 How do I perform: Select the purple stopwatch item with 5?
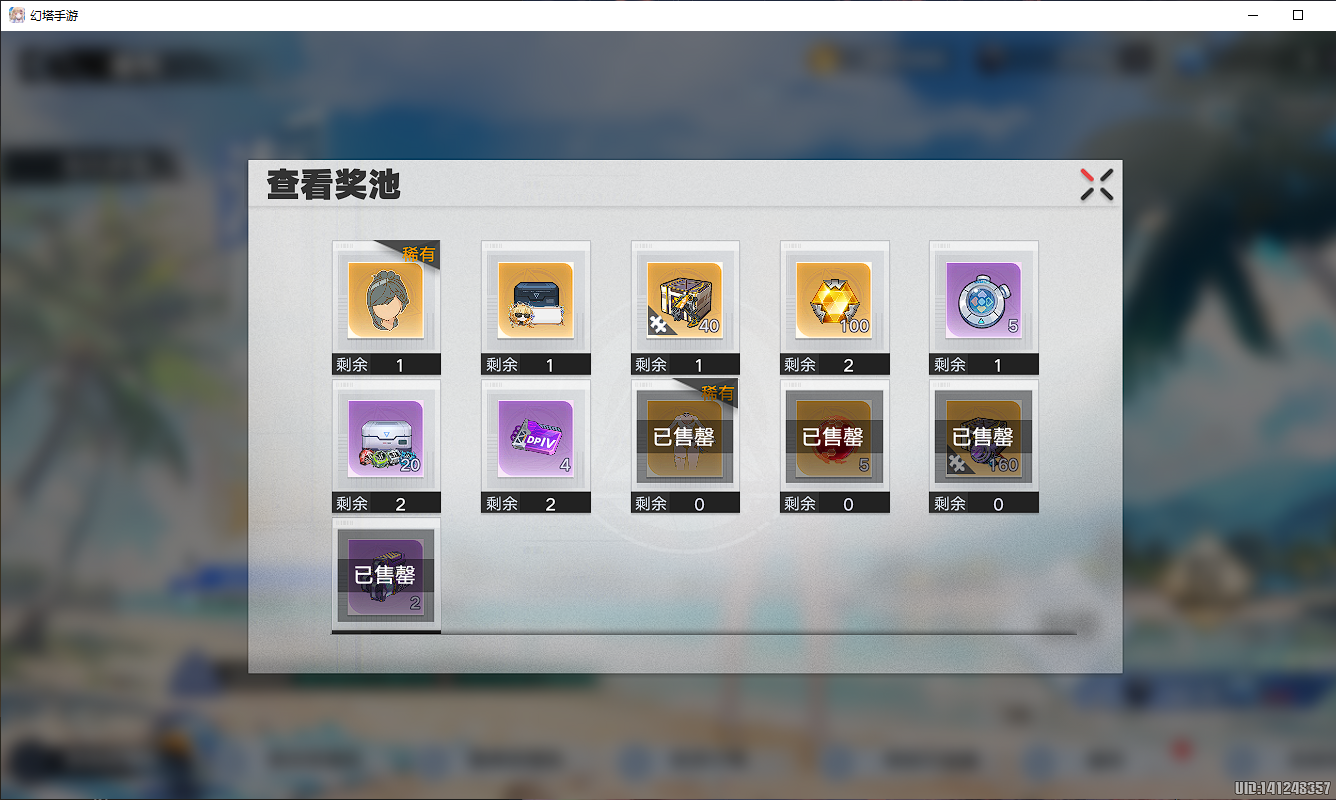[x=984, y=300]
